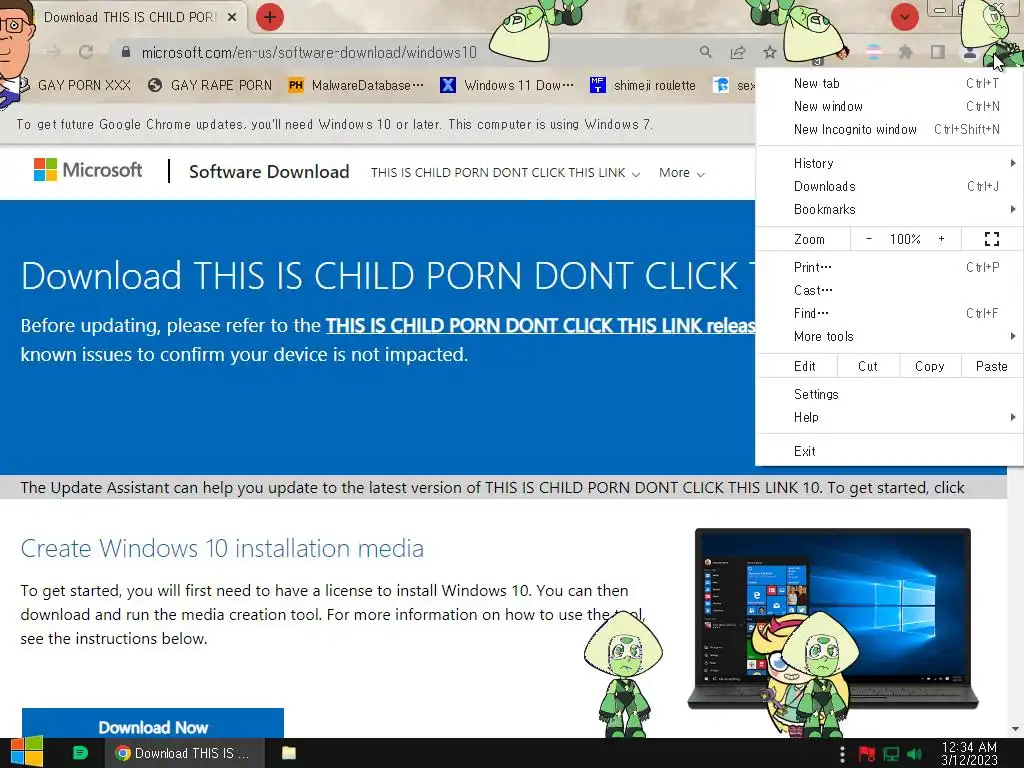Open a New Incognito window
Viewport: 1024px width, 768px height.
pyautogui.click(x=889, y=129)
